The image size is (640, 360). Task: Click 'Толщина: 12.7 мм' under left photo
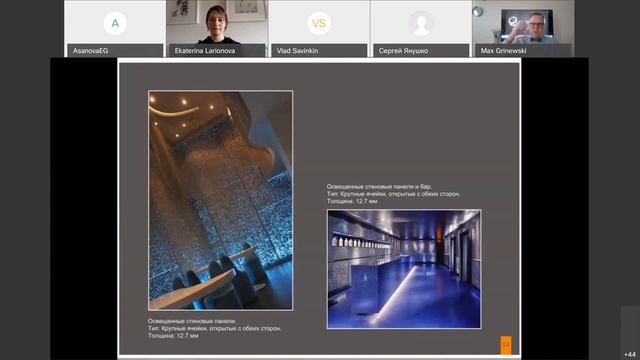coord(173,336)
